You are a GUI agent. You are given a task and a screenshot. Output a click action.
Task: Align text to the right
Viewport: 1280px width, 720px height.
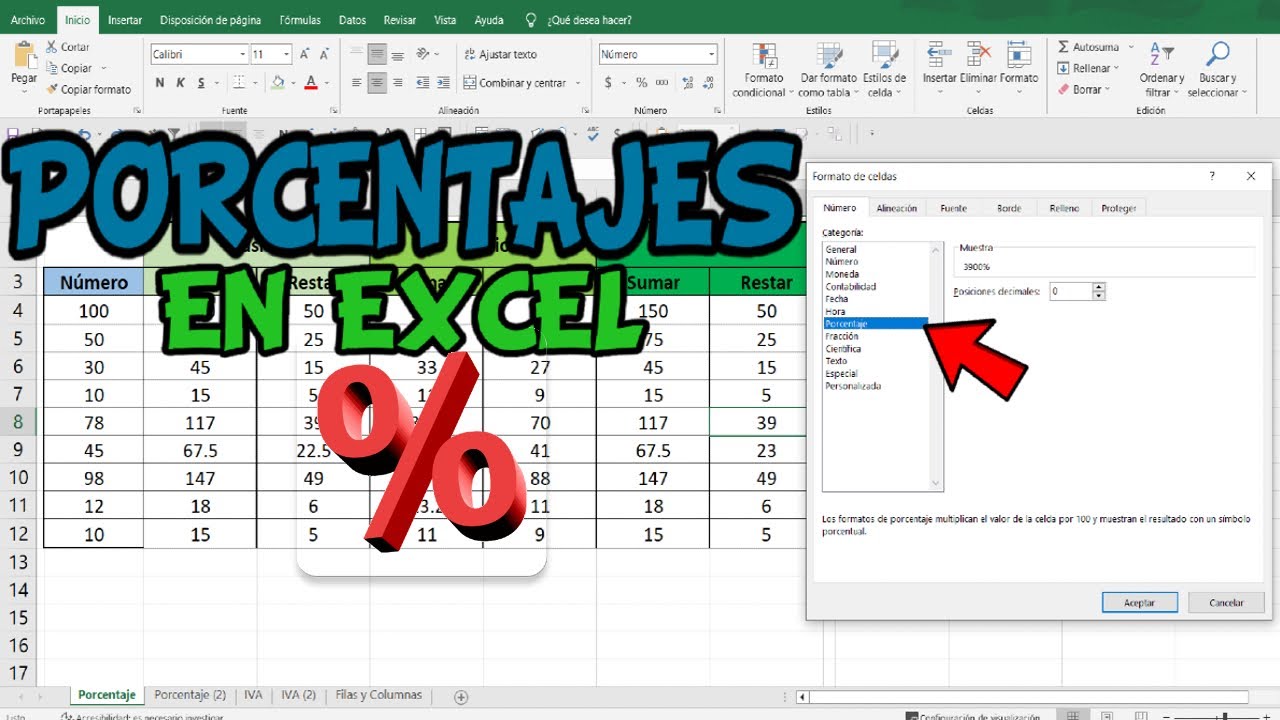pyautogui.click(x=398, y=83)
